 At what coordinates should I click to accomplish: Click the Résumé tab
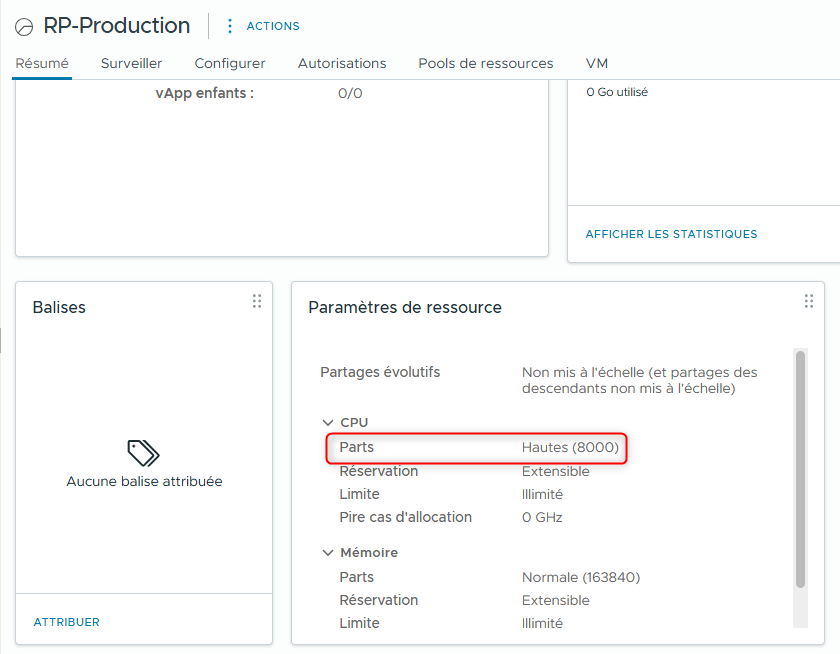(41, 63)
